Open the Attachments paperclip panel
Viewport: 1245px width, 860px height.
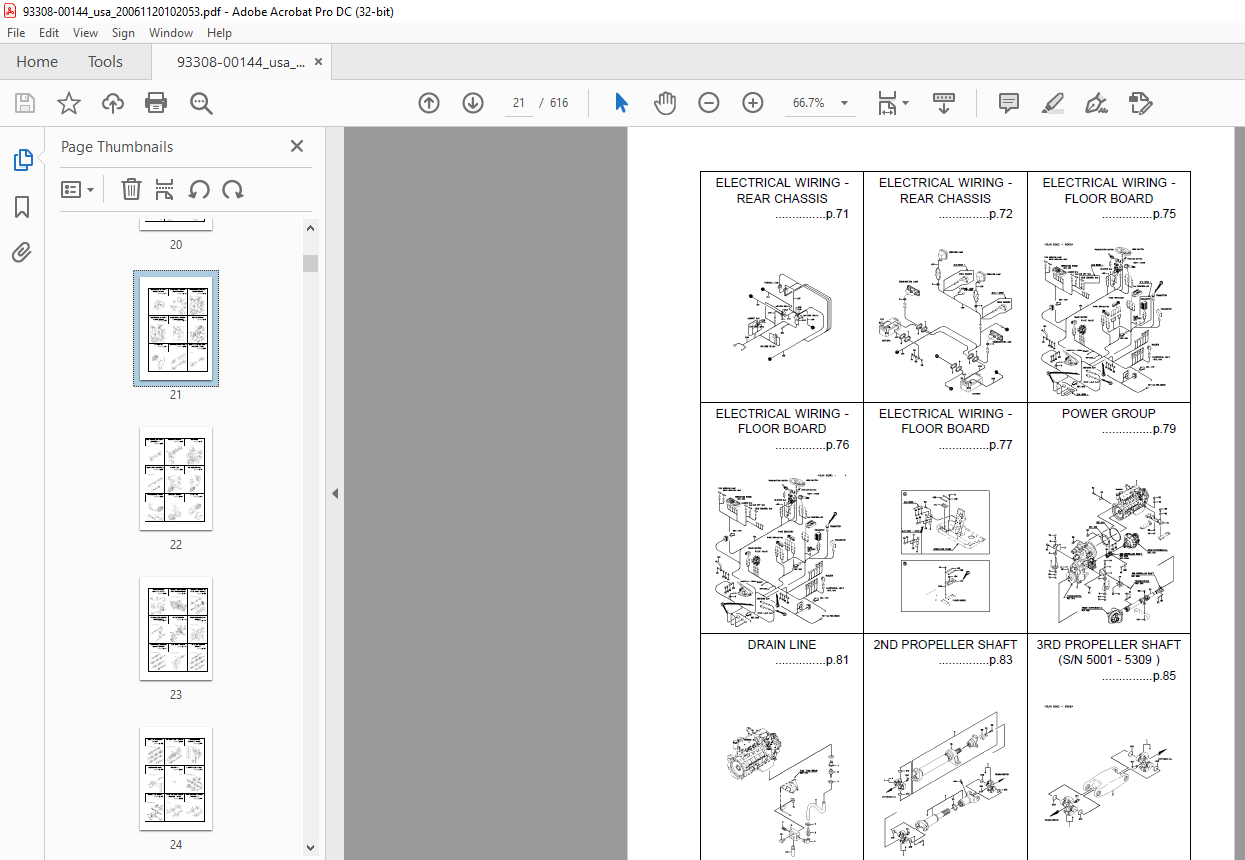[x=22, y=252]
